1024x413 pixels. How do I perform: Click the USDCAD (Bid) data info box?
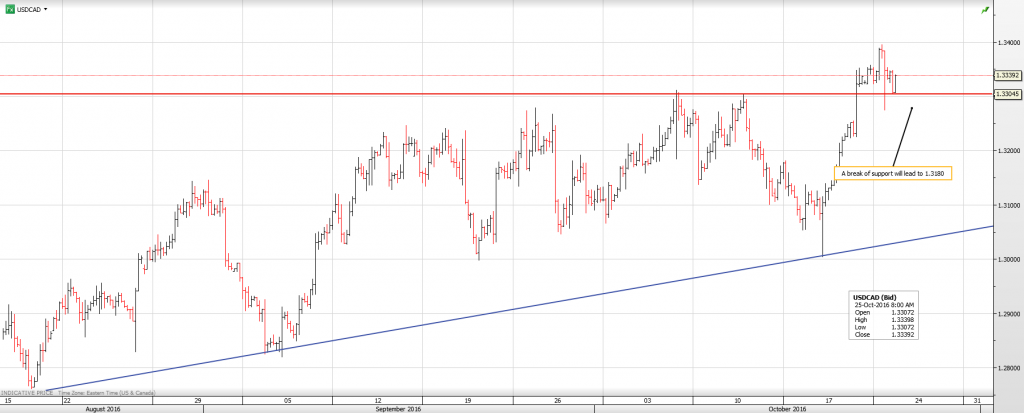pos(885,316)
